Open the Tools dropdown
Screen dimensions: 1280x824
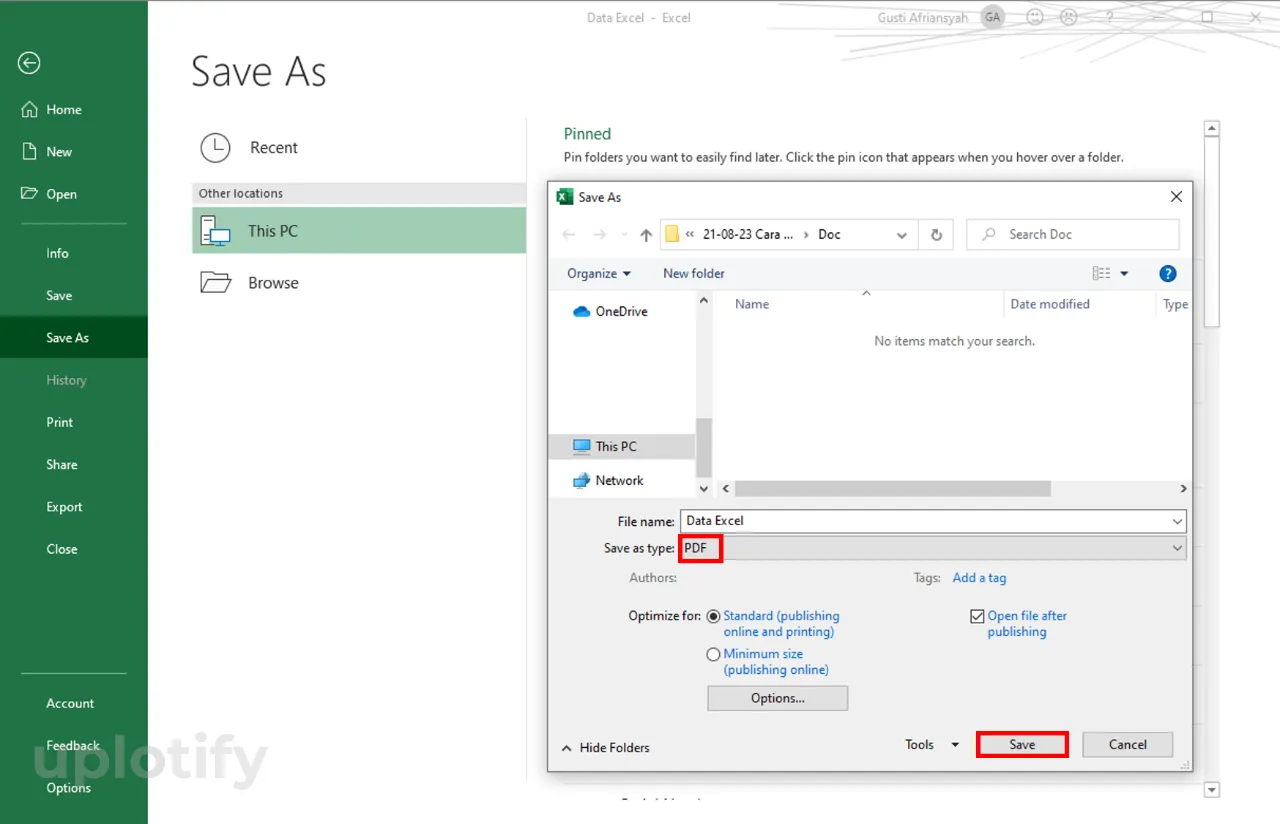(x=931, y=744)
